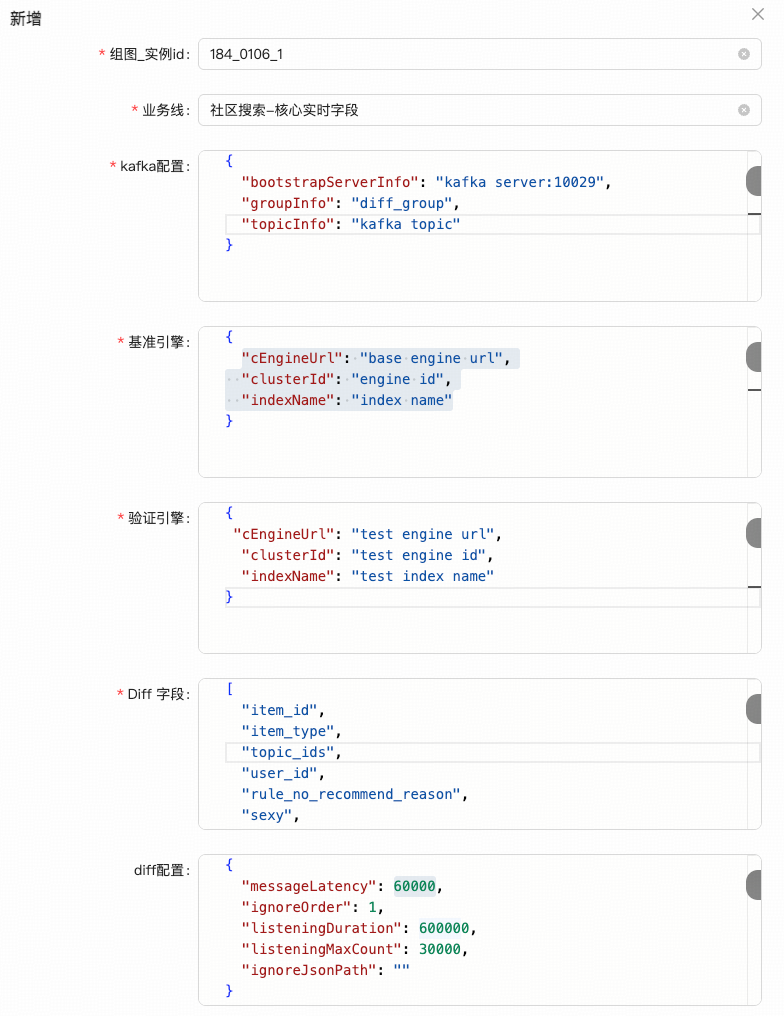Click the 184_0106_1 instance id field
Screen dimensions: 784x1016
(479, 54)
